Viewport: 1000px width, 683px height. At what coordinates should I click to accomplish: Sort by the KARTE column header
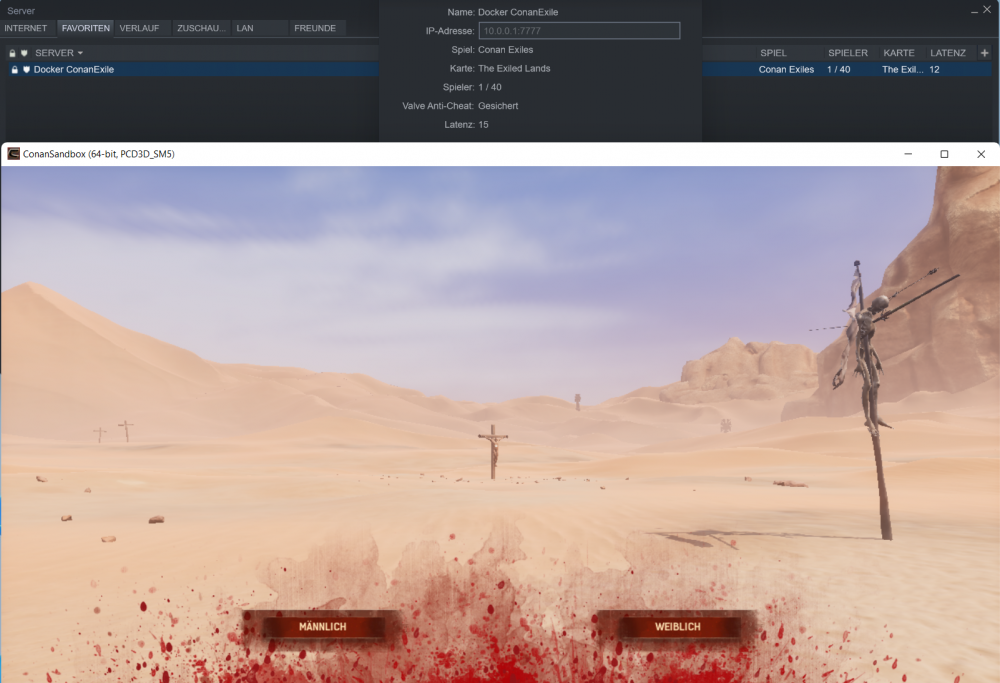point(899,53)
